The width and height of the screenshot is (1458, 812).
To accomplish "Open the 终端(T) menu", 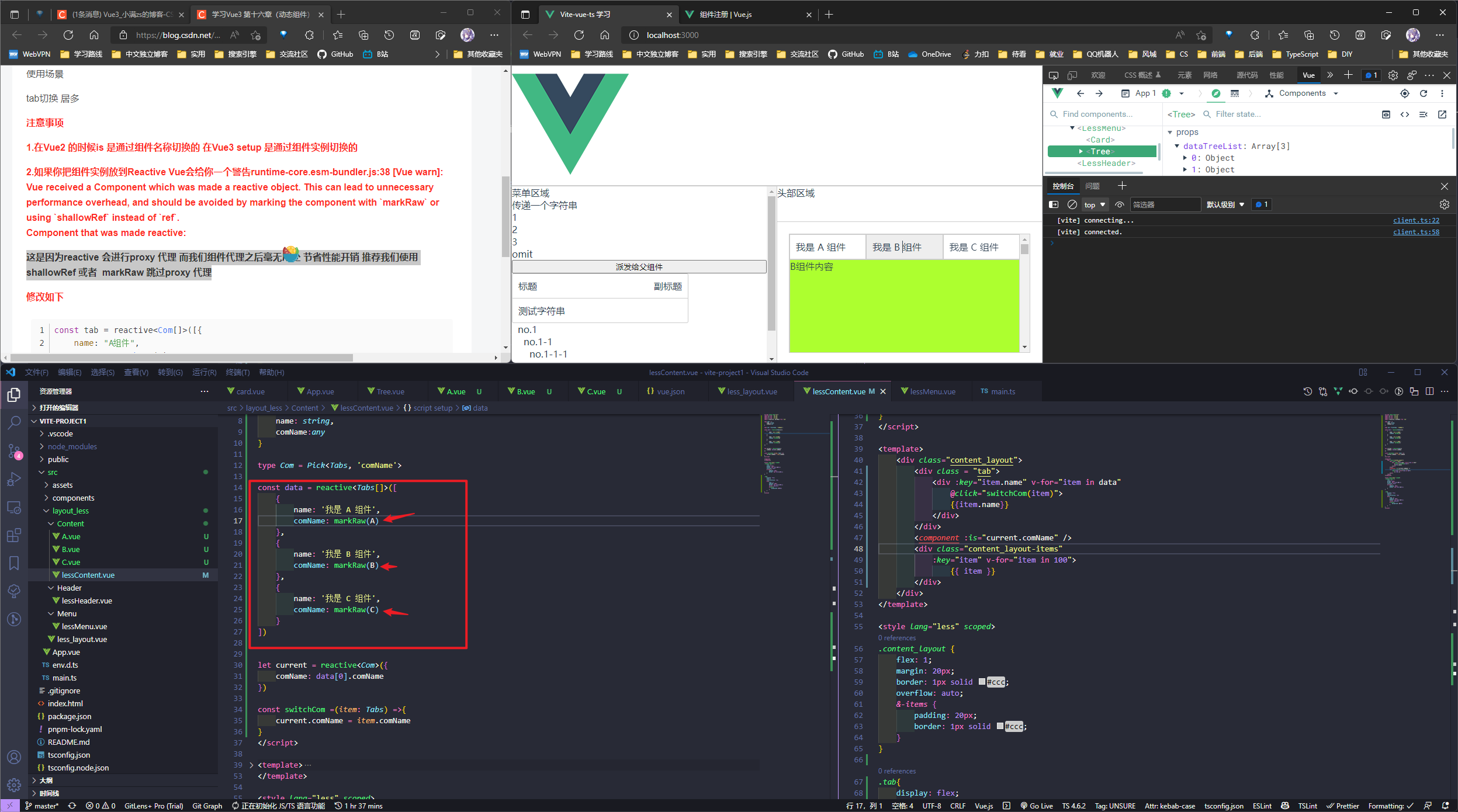I will [237, 372].
